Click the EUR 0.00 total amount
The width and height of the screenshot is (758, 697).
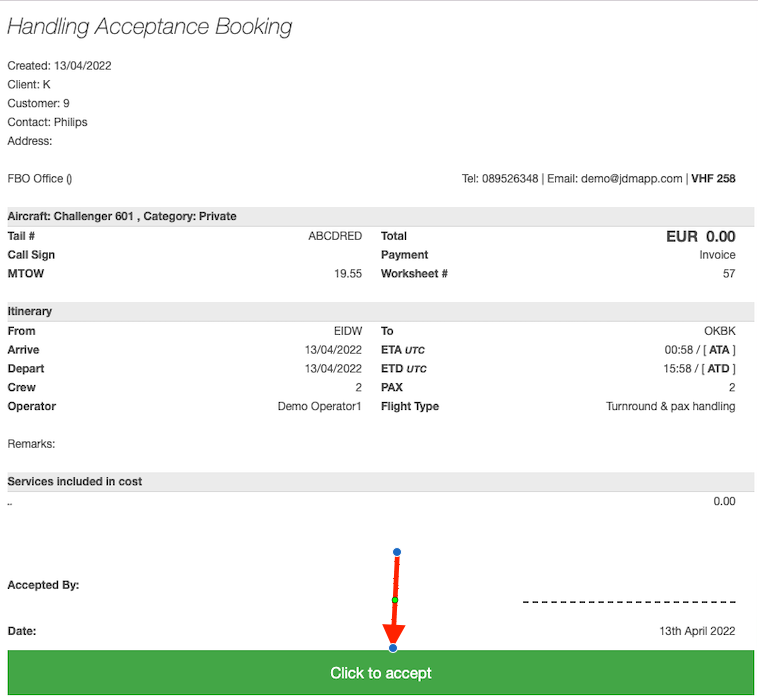[x=700, y=237]
